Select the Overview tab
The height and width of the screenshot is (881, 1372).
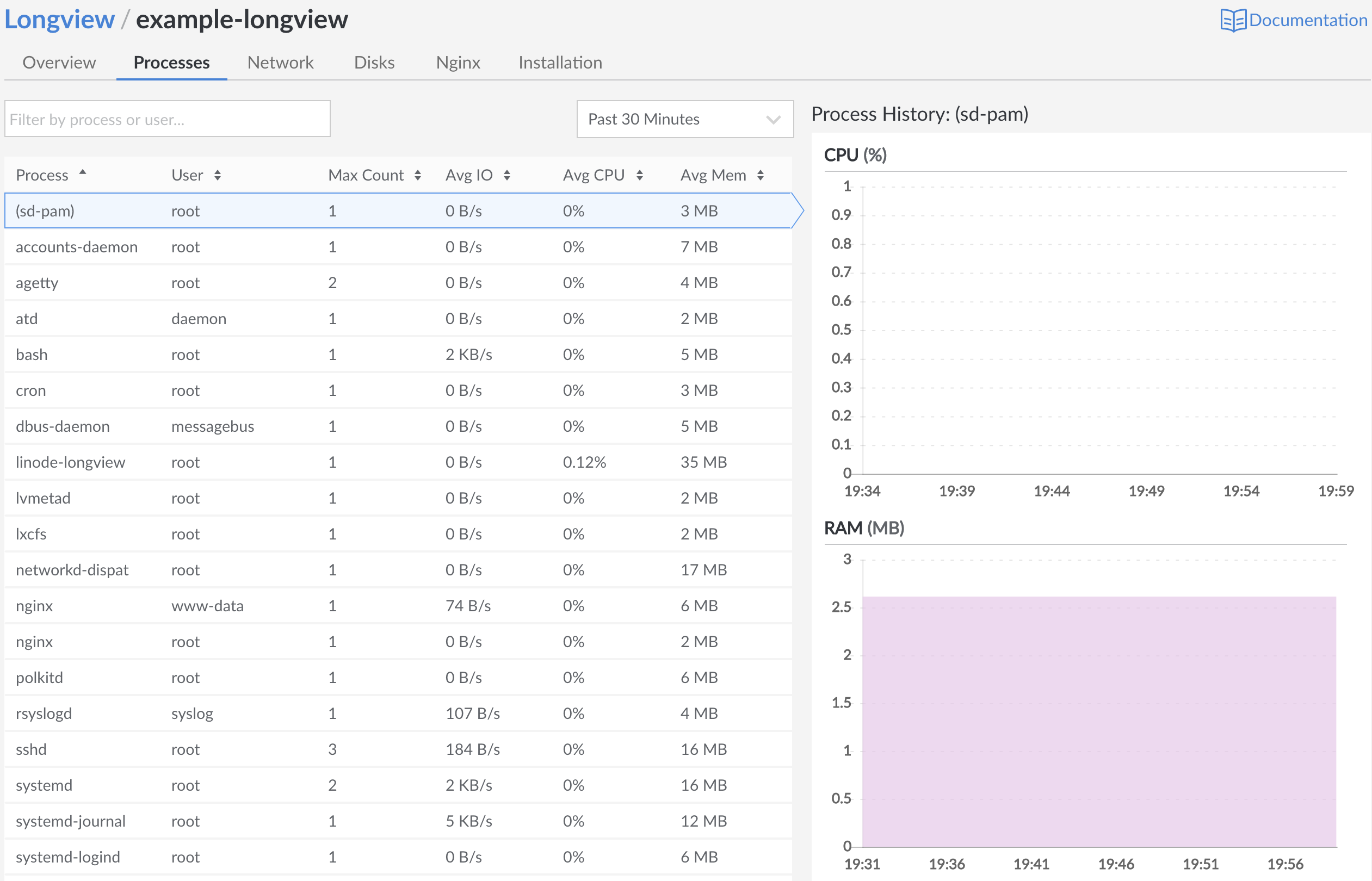(x=56, y=62)
